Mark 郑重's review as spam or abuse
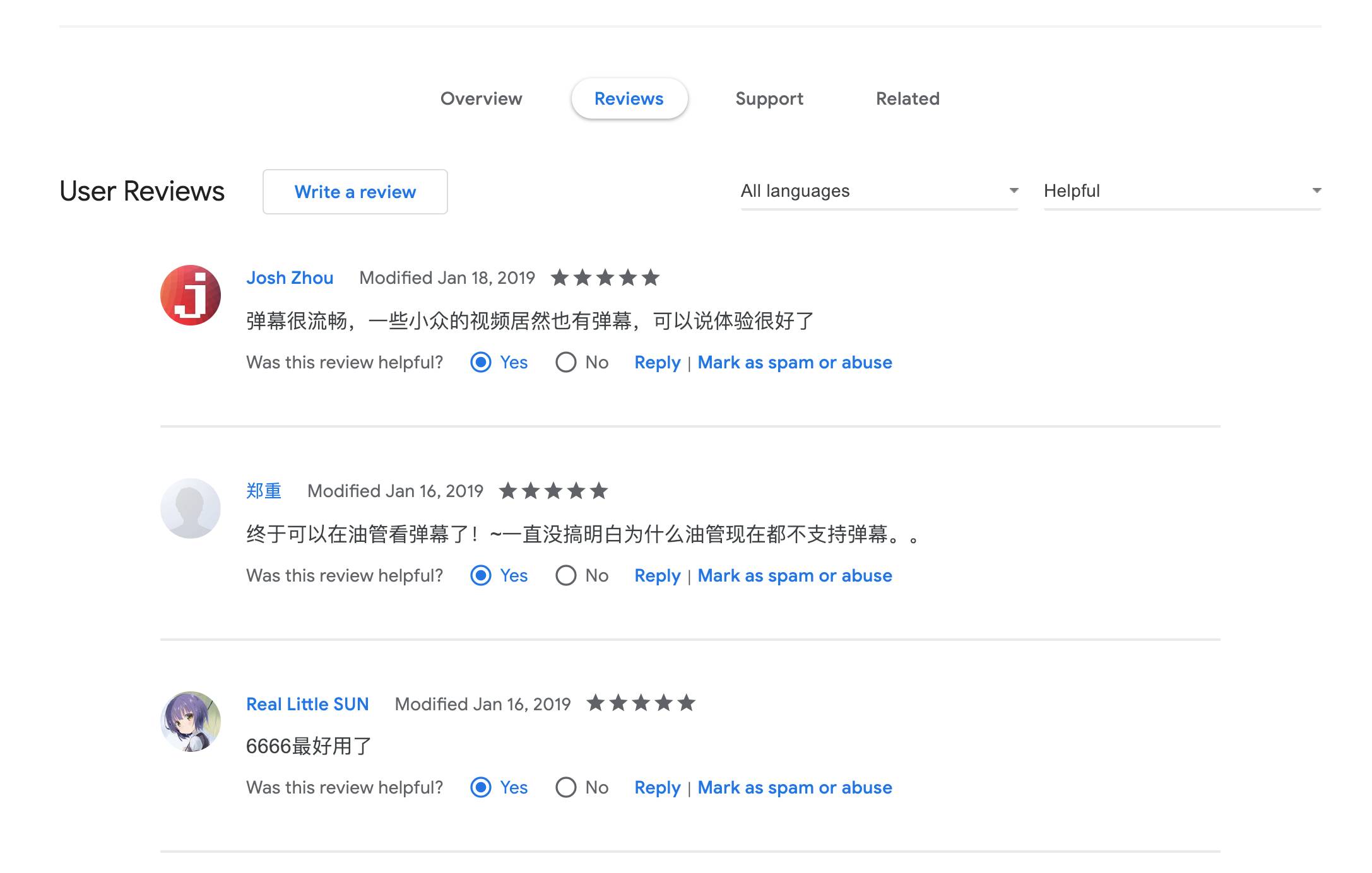Viewport: 1372px width, 873px height. coord(795,575)
